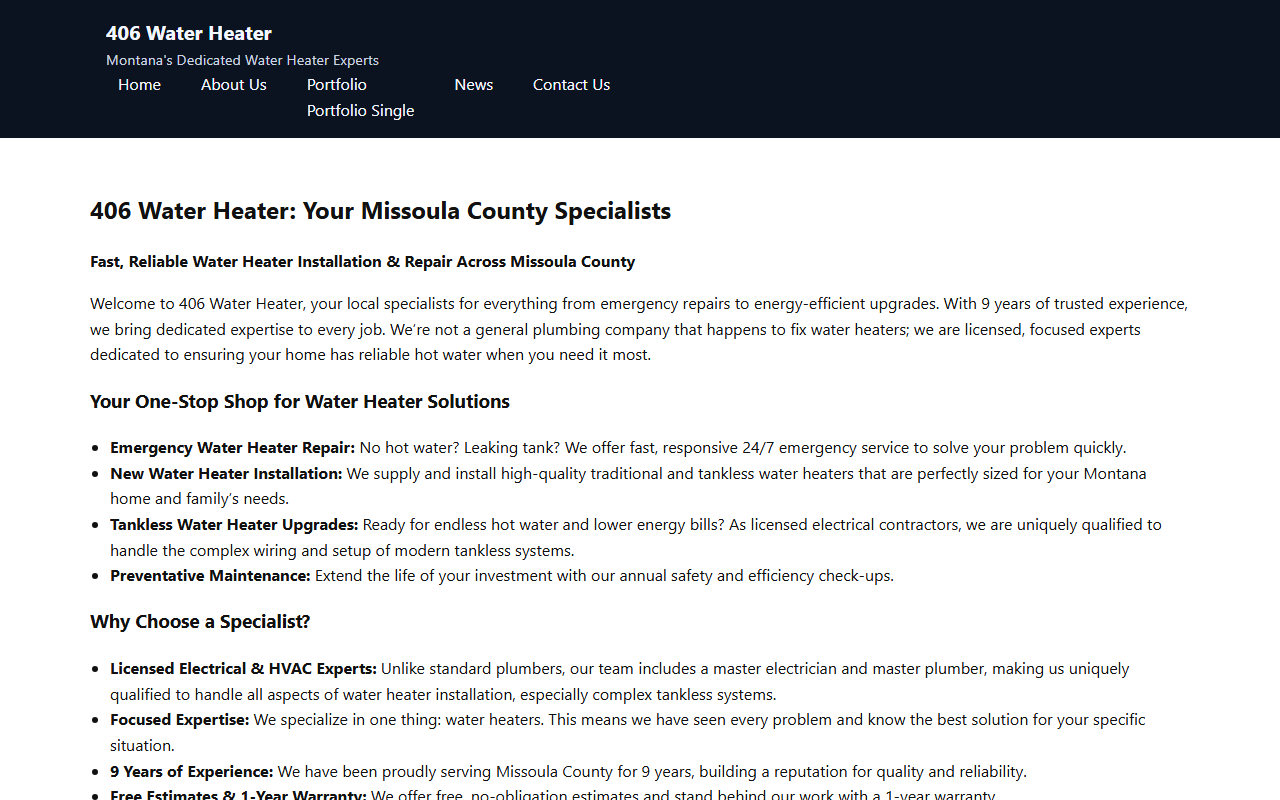Click the text "Ready for endless hot water"
The width and height of the screenshot is (1280, 800).
point(465,524)
